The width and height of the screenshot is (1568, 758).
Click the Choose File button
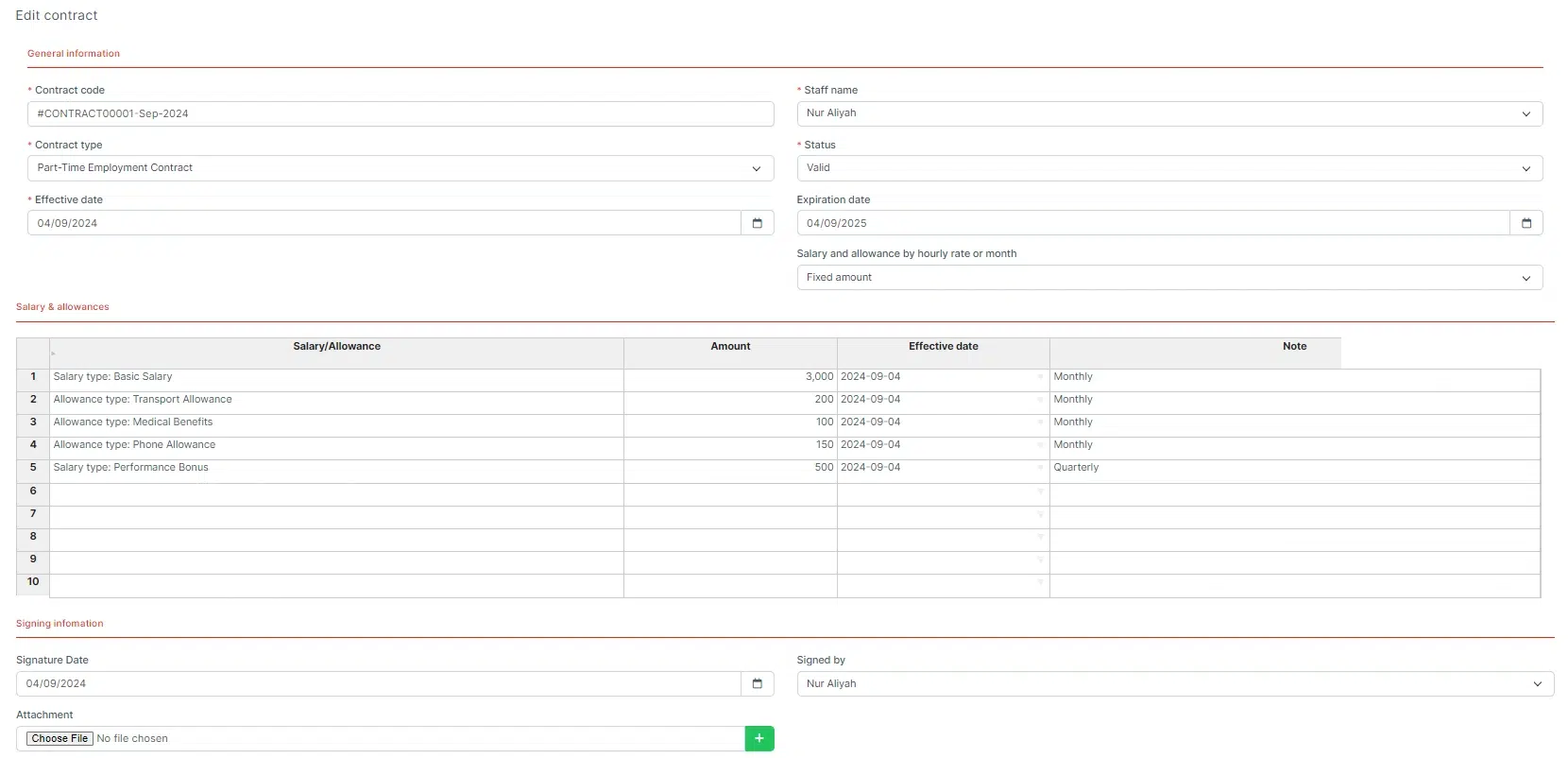tap(60, 738)
